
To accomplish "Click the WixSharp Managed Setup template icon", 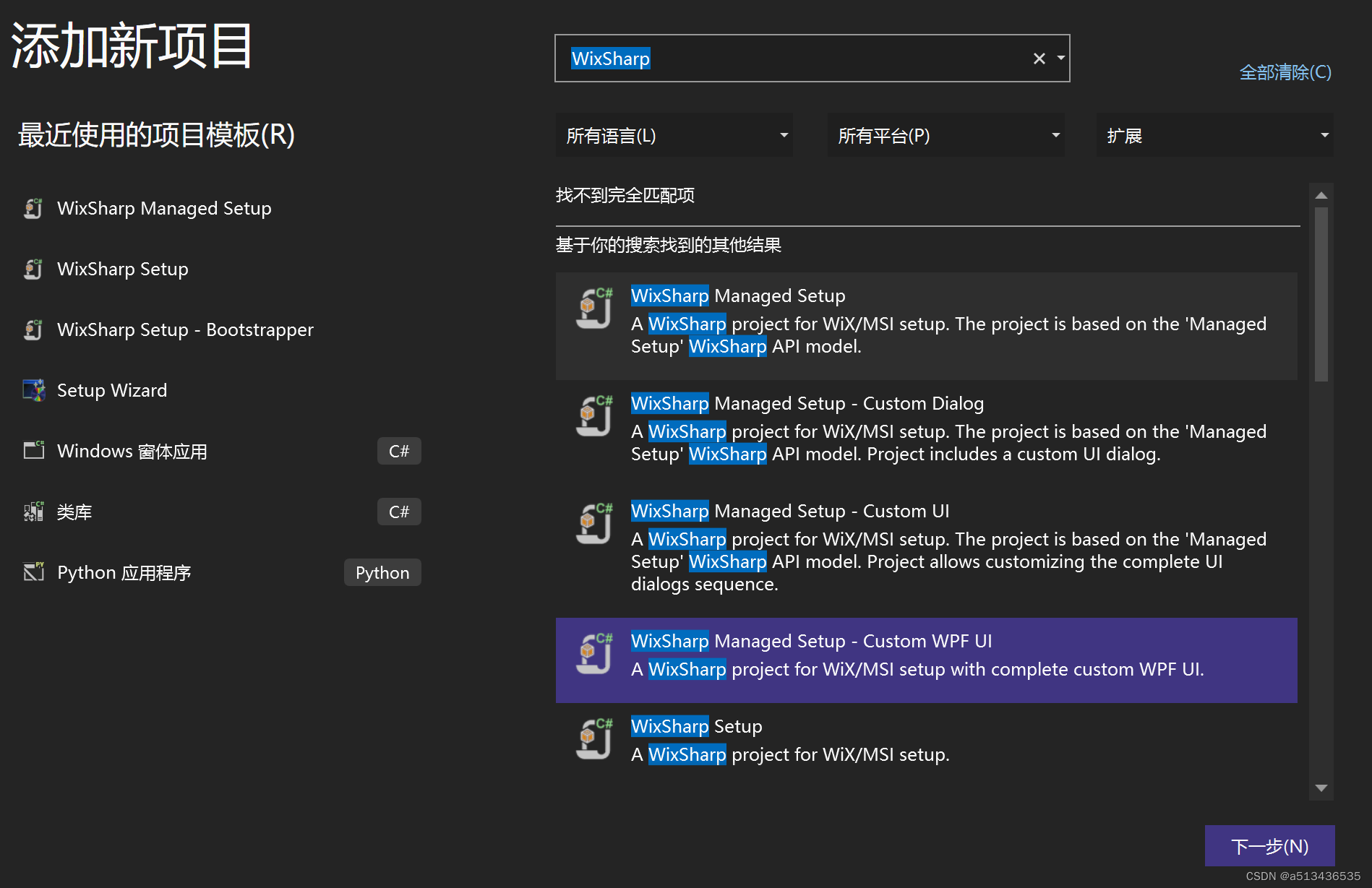I will (33, 208).
